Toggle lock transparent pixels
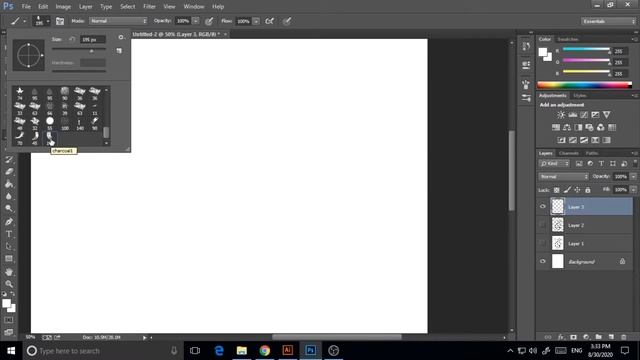The image size is (640, 360). pos(557,190)
